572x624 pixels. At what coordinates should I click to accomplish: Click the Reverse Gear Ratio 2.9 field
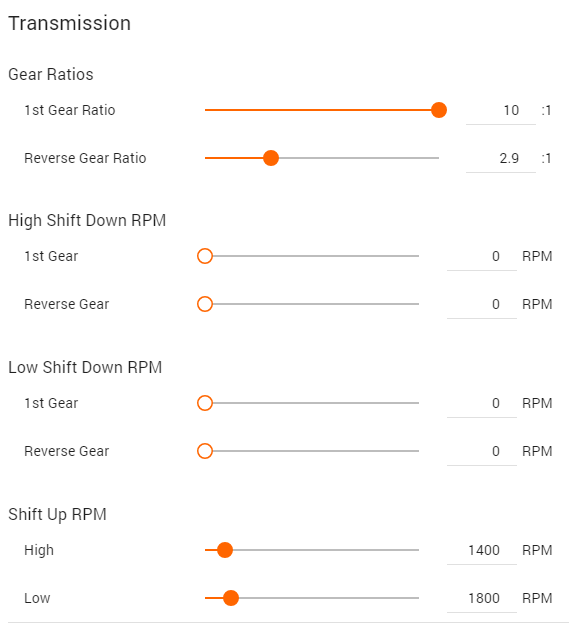pyautogui.click(x=501, y=159)
